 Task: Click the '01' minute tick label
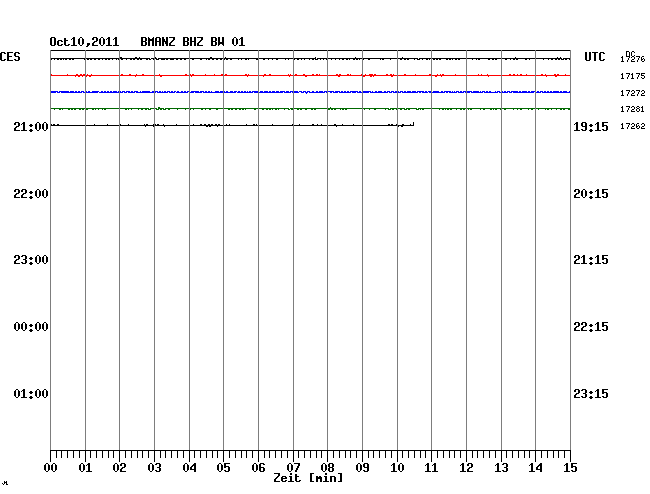pos(85,468)
